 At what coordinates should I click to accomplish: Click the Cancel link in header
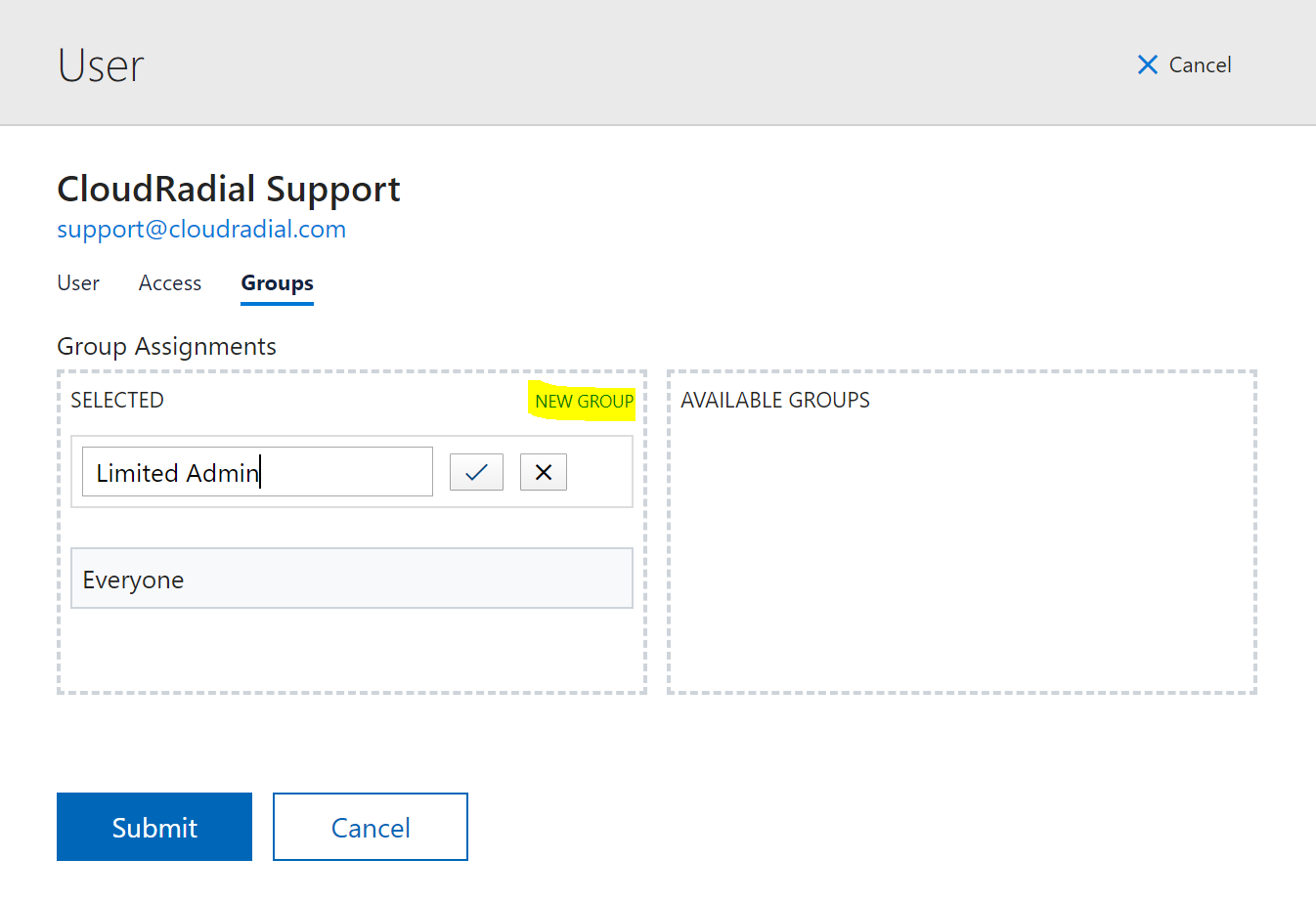click(x=1184, y=64)
